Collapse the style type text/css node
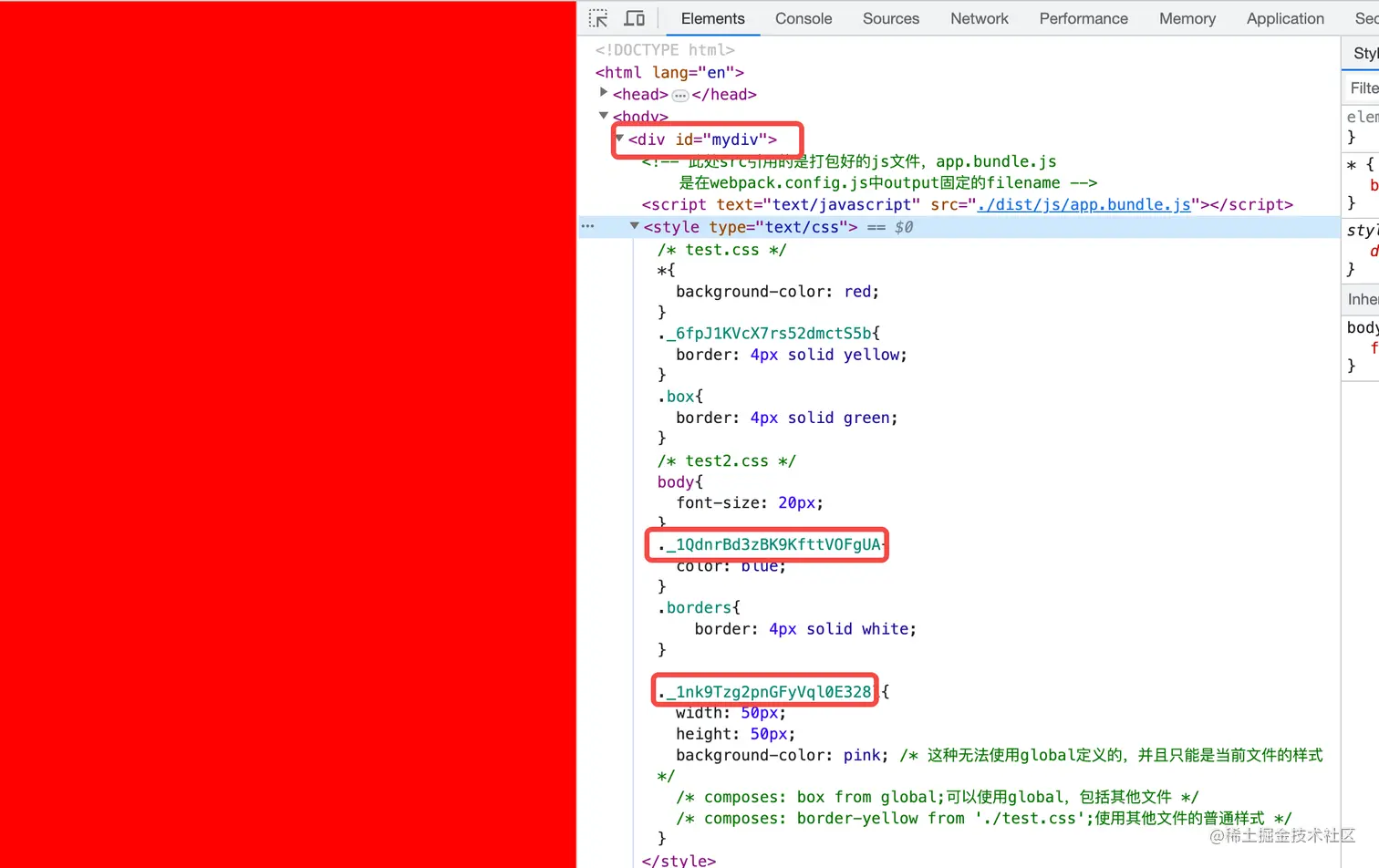Screen dimensions: 1379x868 tap(635, 226)
